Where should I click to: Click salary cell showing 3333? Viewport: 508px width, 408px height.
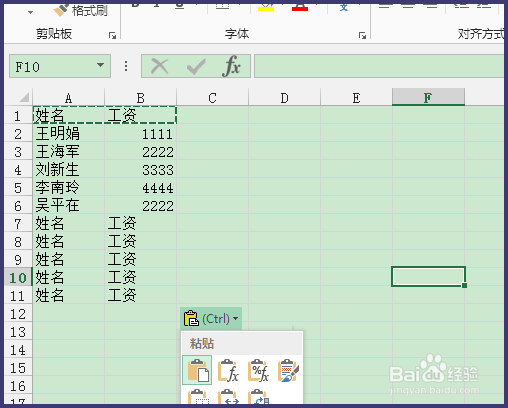click(x=141, y=170)
